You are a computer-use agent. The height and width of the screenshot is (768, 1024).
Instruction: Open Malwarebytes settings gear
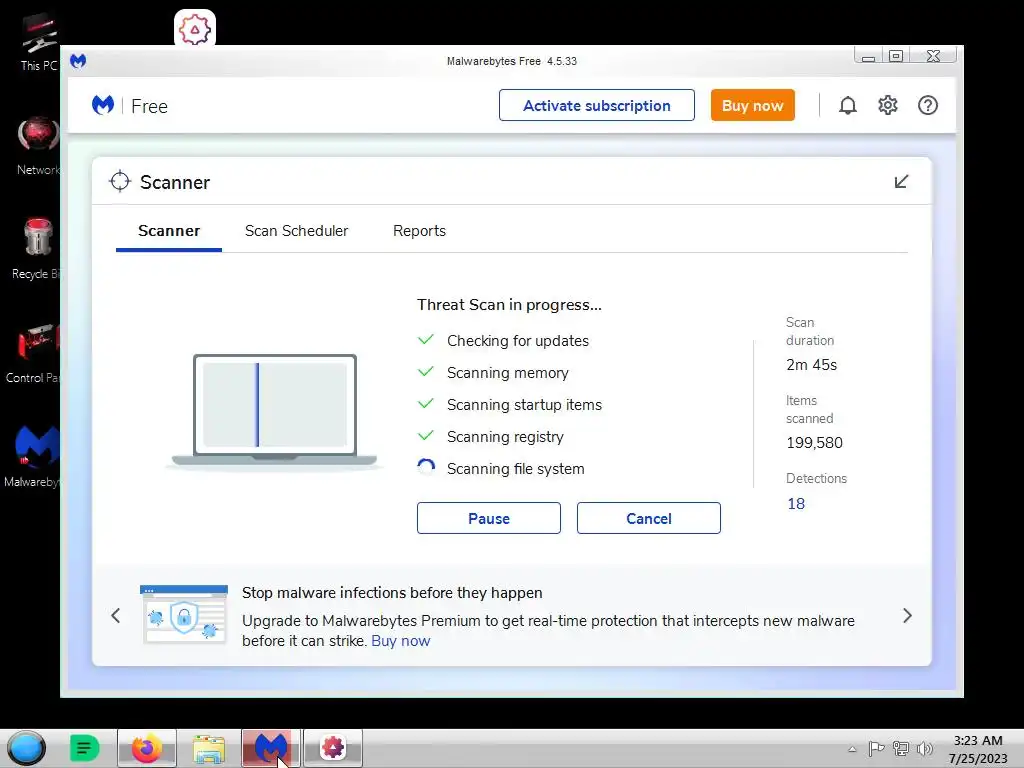pyautogui.click(x=888, y=105)
